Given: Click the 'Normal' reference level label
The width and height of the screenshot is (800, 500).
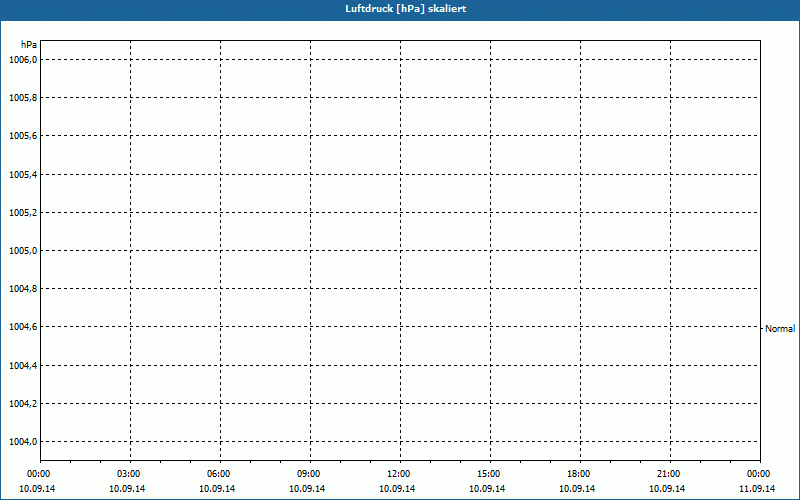Looking at the screenshot, I should coord(780,328).
